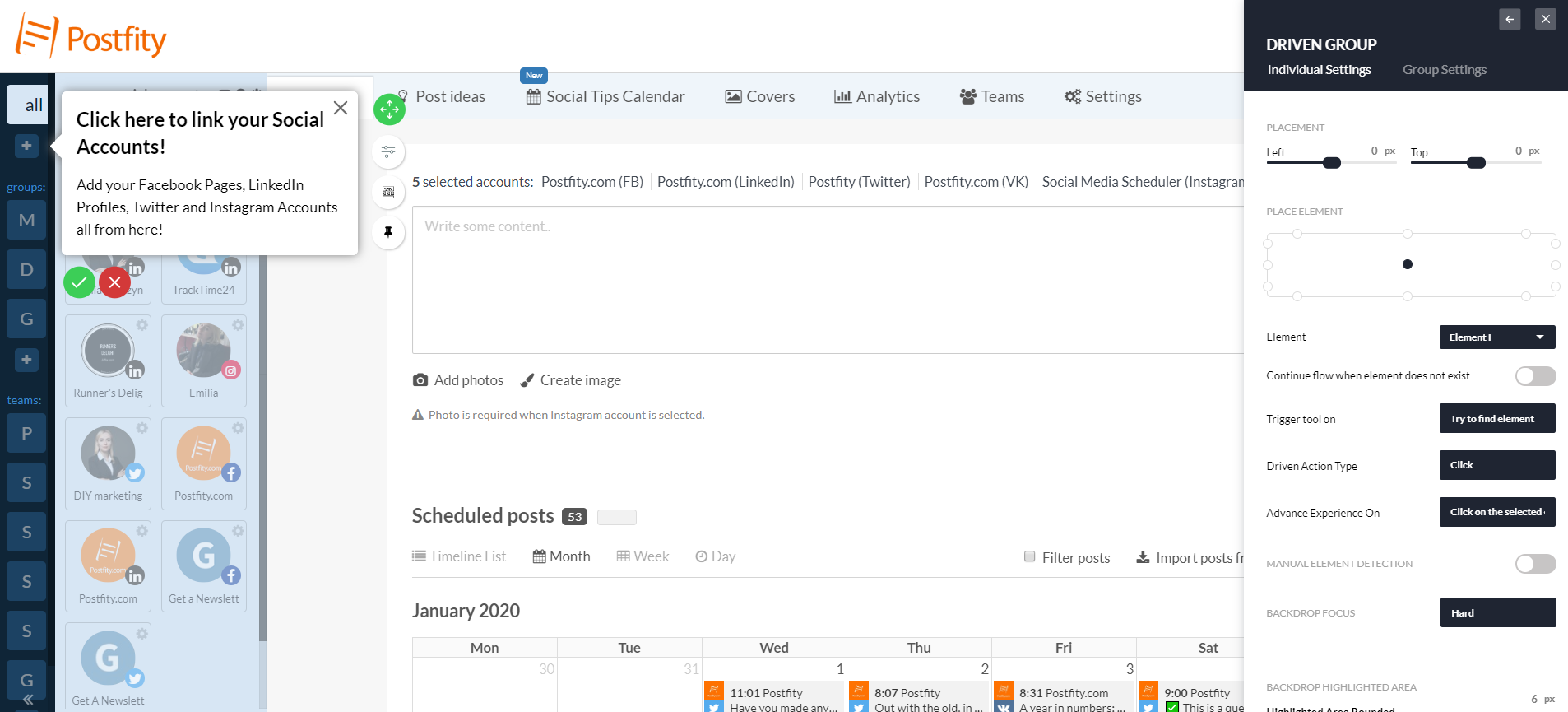1568x712 pixels.
Task: Collapse the sidebar with the double chevron
Action: tap(27, 700)
